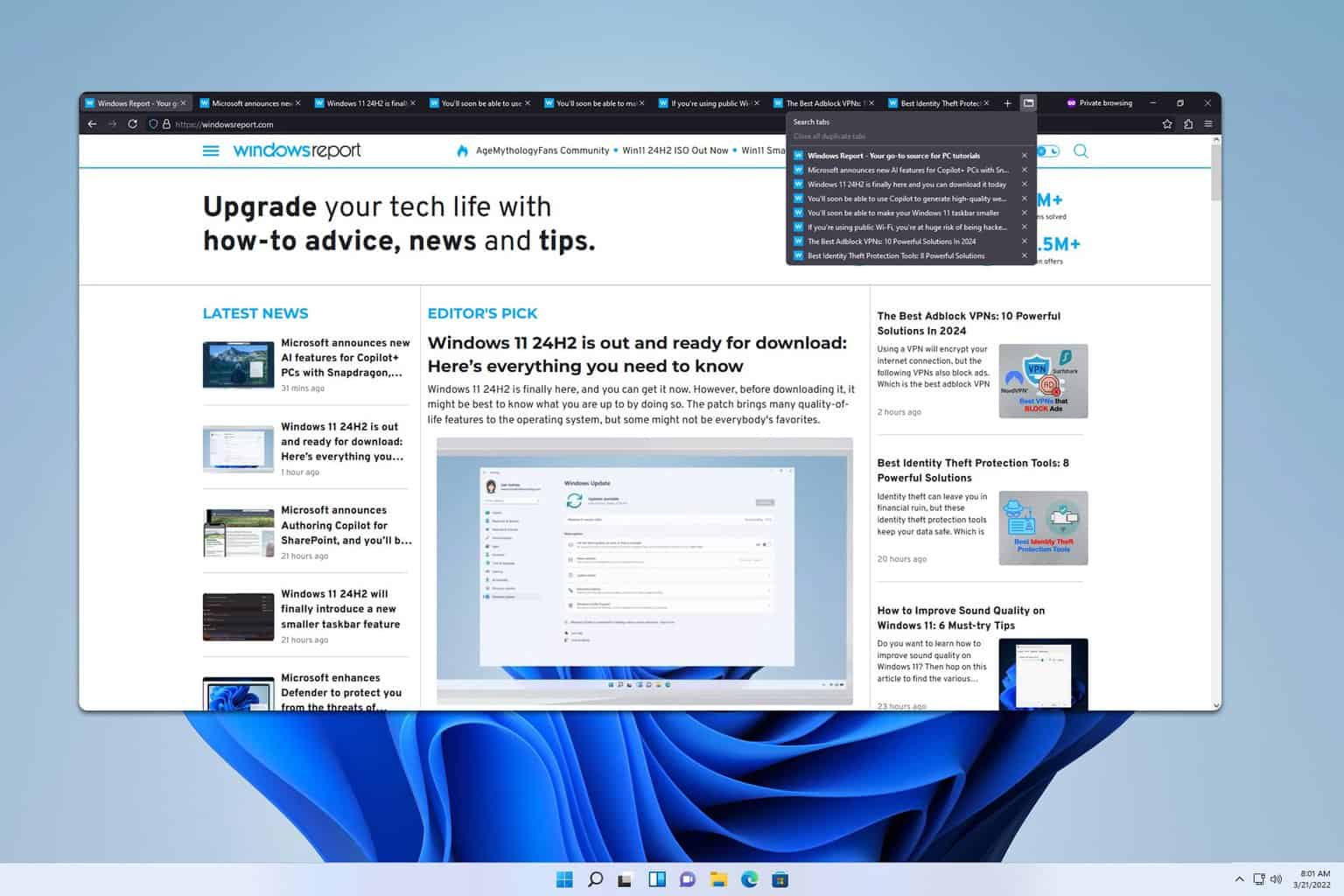This screenshot has width=1344, height=896.
Task: Expand the system tray hidden icons chevron
Action: pyautogui.click(x=1239, y=879)
